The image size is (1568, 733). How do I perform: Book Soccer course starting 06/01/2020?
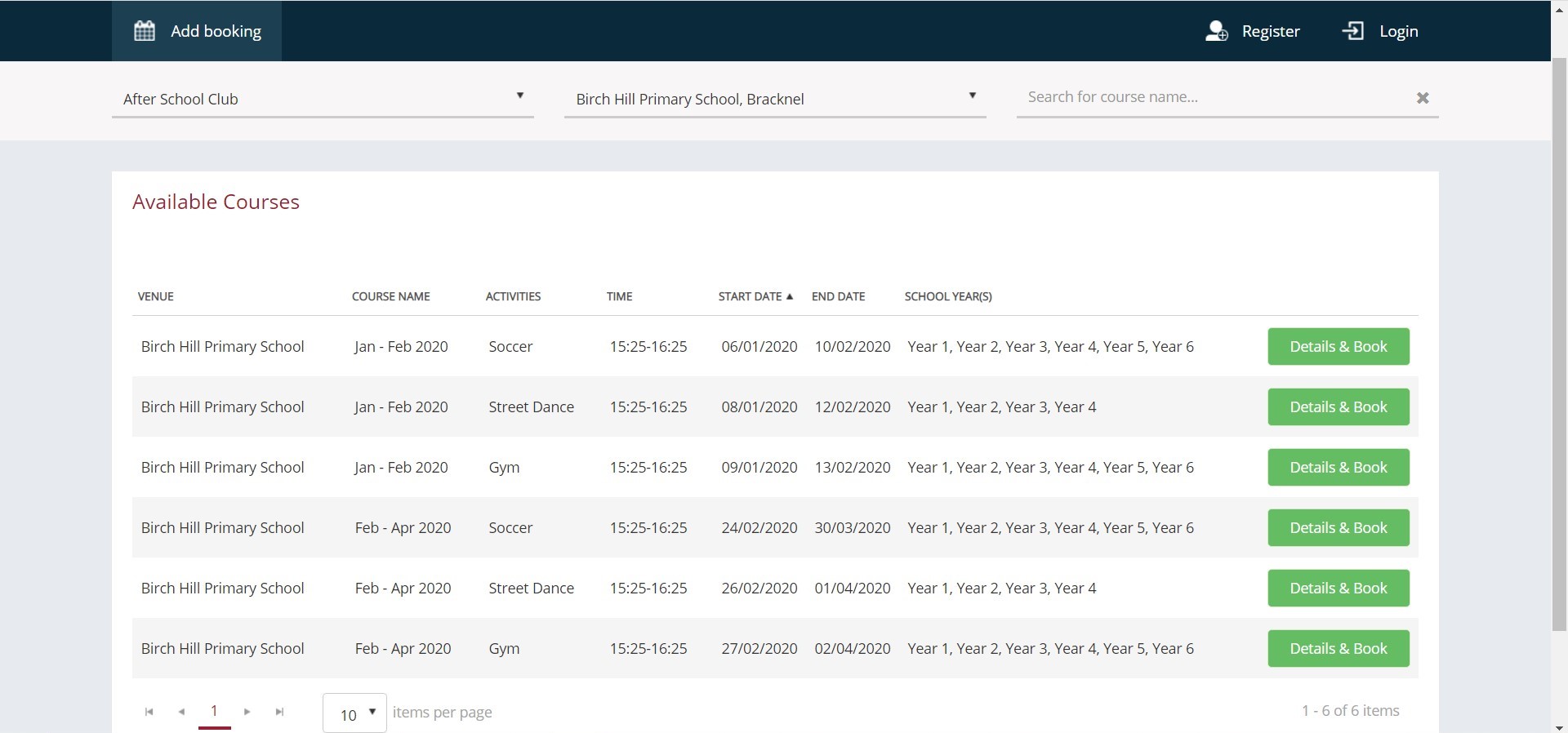1339,346
